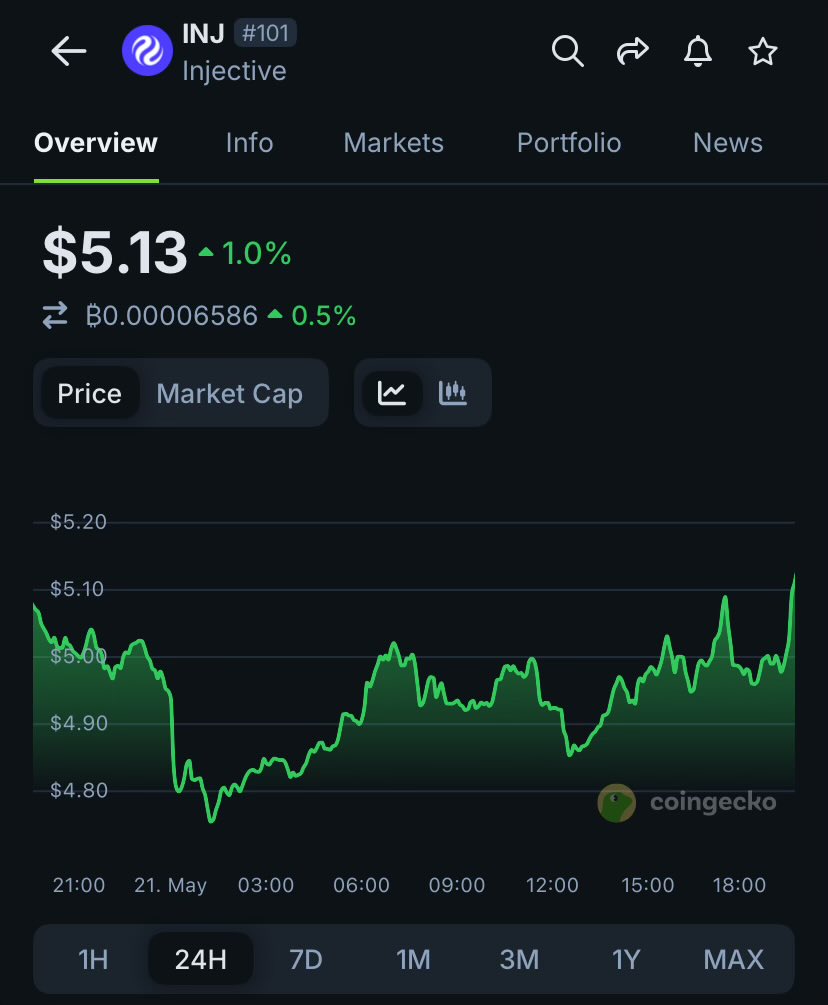Choose the 7D time range
This screenshot has width=828, height=1005.
[306, 959]
